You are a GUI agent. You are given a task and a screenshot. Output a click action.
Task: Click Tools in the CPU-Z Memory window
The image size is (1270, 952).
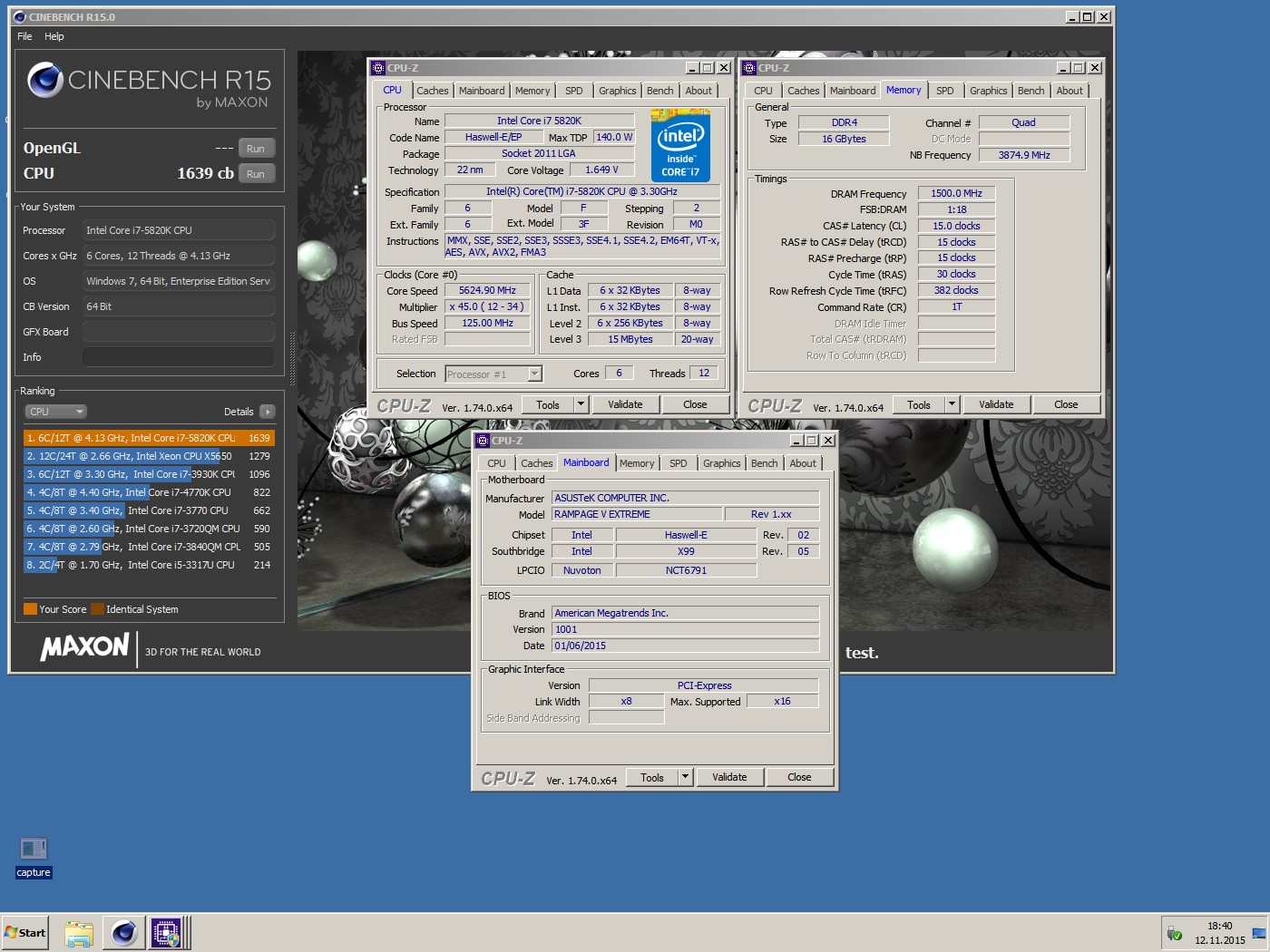pyautogui.click(x=919, y=405)
